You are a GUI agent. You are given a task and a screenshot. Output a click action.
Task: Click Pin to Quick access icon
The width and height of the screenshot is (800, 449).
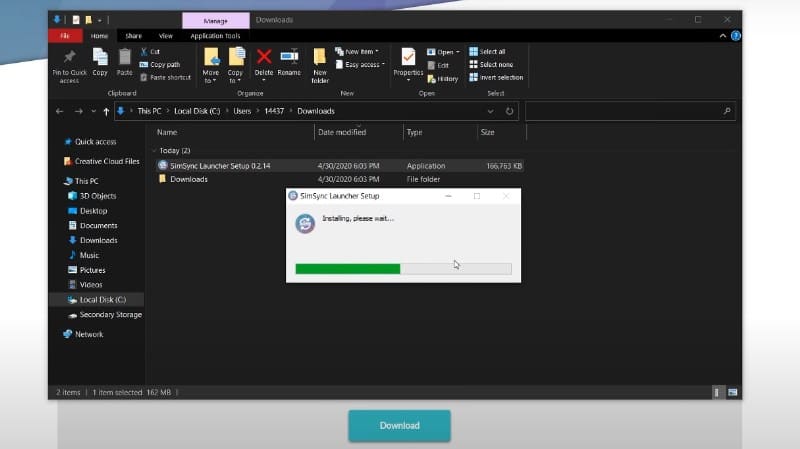pos(69,61)
